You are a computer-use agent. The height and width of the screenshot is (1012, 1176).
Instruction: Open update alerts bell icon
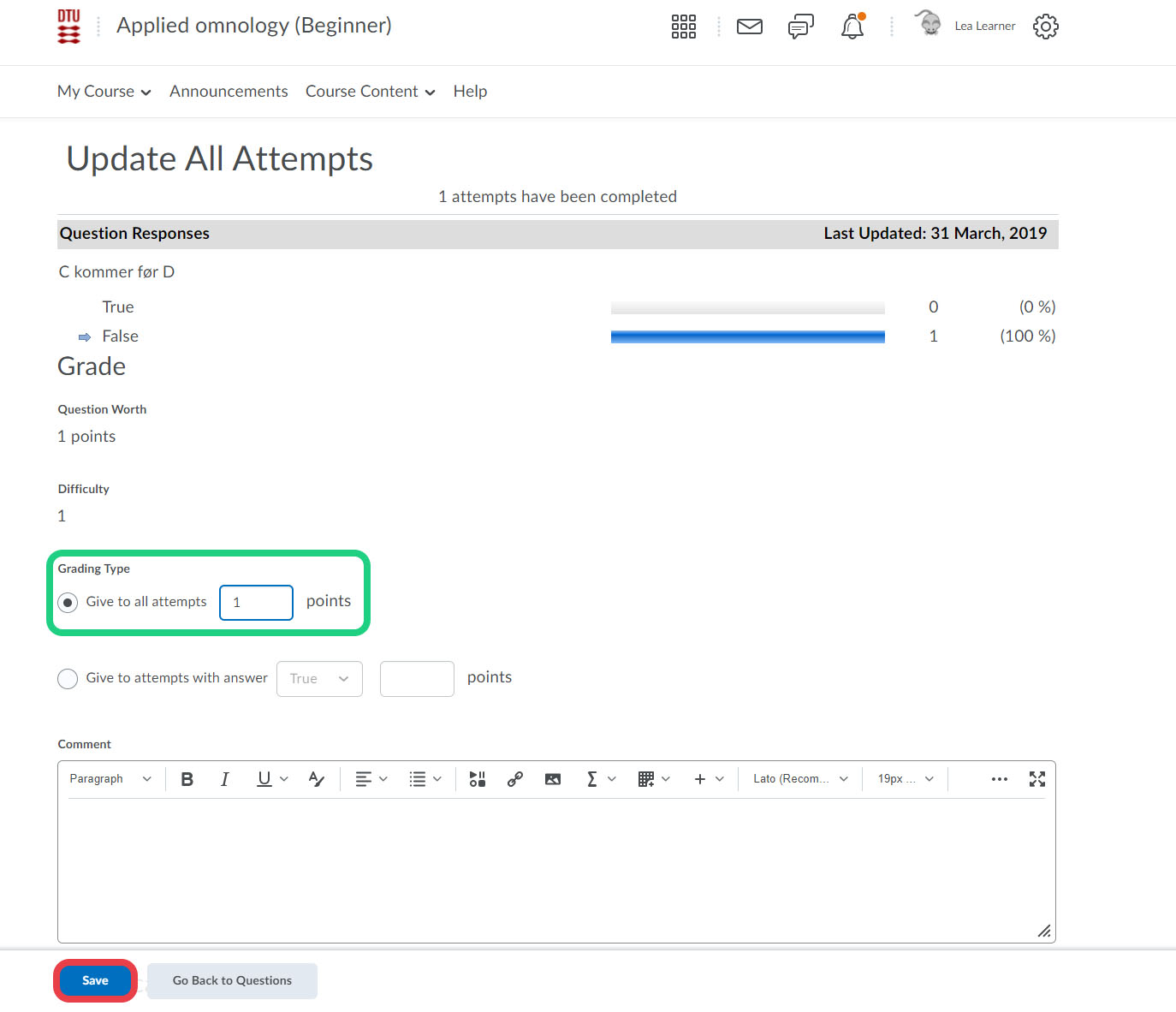pyautogui.click(x=852, y=27)
